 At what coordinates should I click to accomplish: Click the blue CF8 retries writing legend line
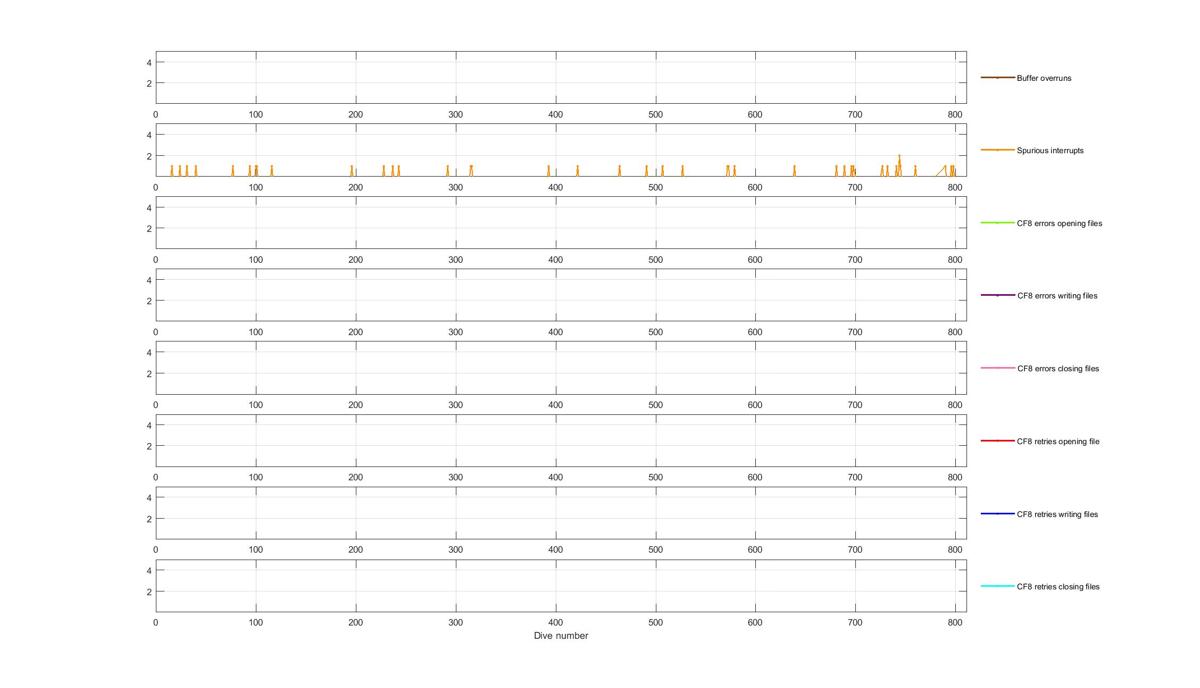997,514
